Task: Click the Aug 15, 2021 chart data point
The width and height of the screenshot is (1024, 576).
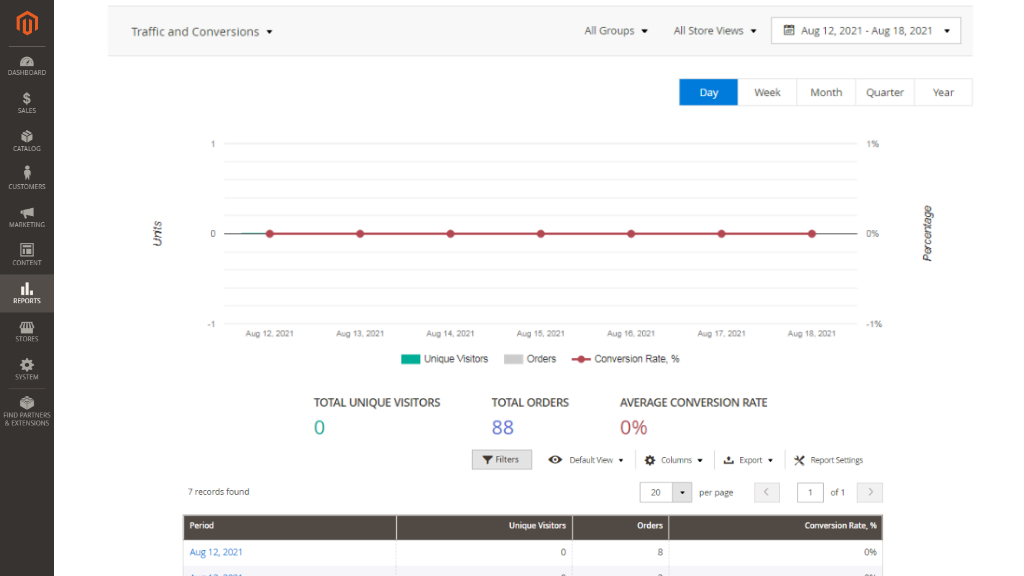Action: [541, 234]
